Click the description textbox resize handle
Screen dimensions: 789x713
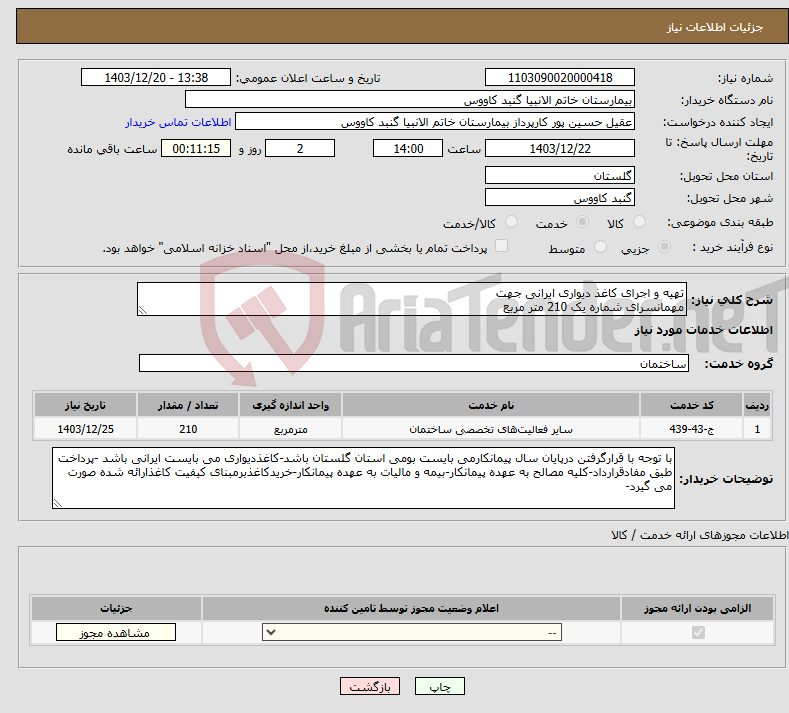click(142, 311)
